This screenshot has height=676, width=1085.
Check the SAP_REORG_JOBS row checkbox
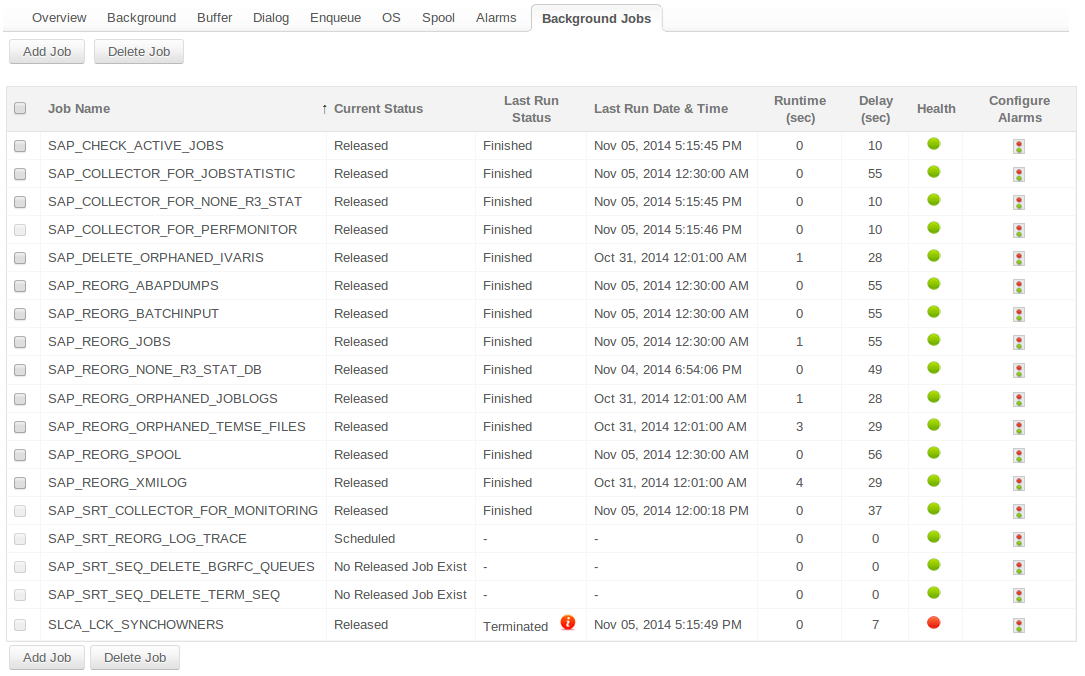20,342
